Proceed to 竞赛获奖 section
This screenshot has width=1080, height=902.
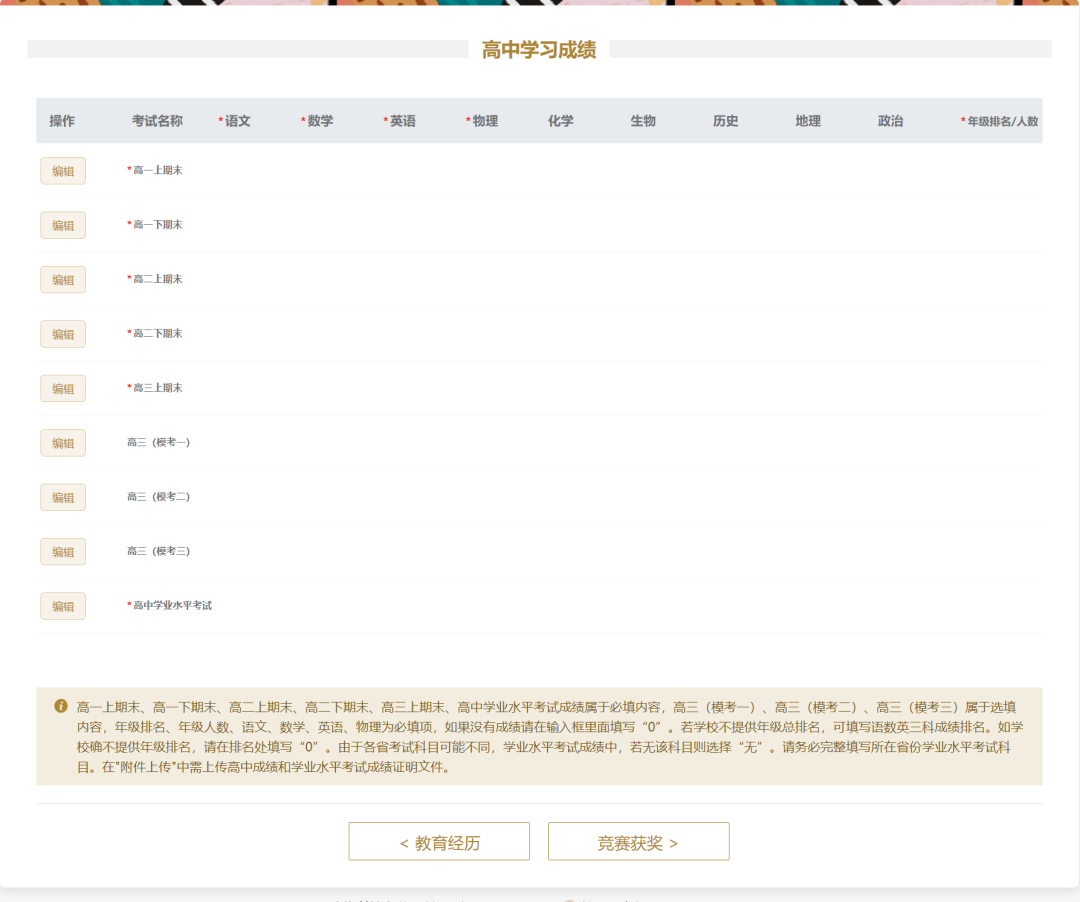638,841
